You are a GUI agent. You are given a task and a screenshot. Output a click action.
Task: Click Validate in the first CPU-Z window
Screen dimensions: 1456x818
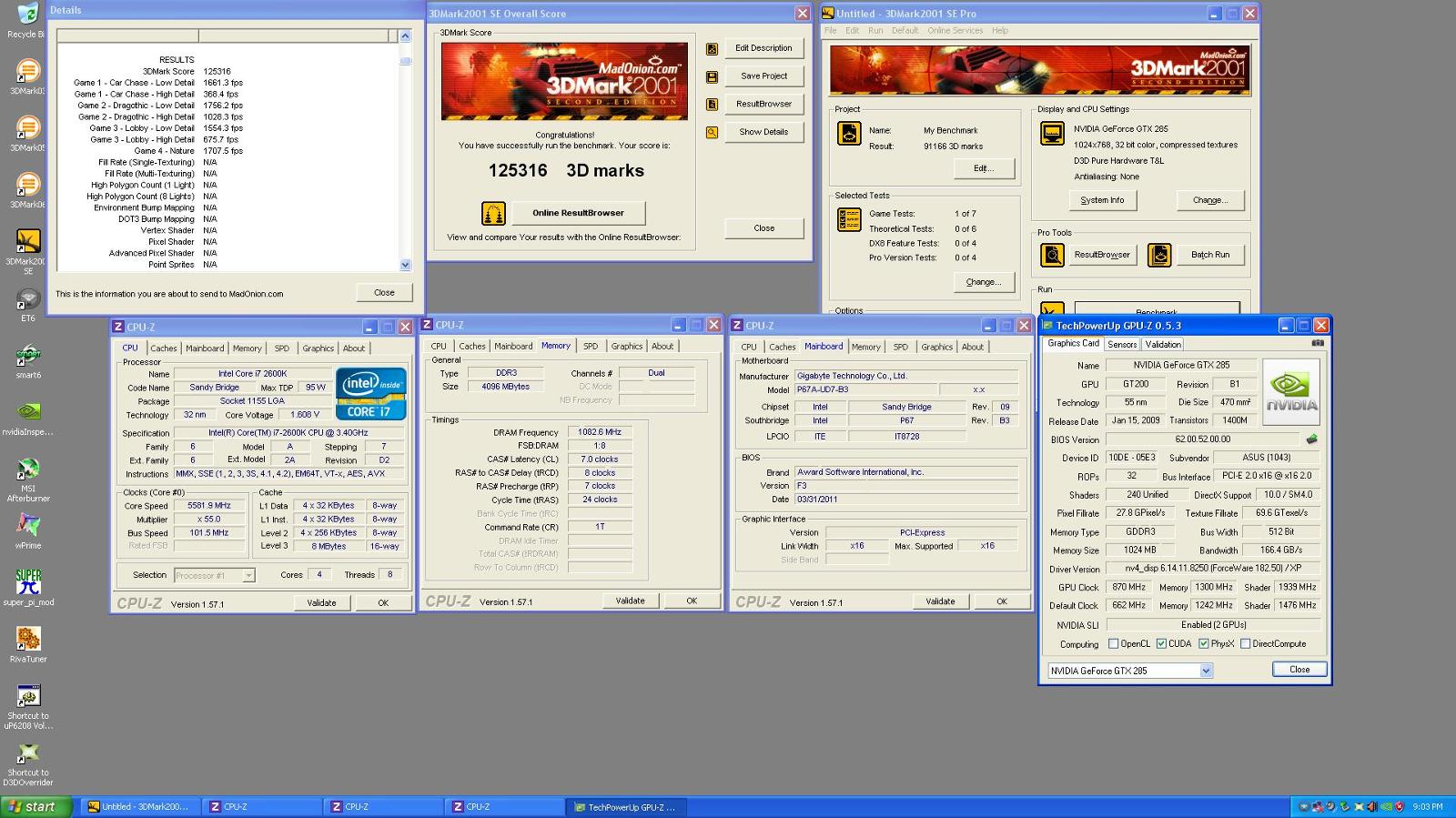321,602
